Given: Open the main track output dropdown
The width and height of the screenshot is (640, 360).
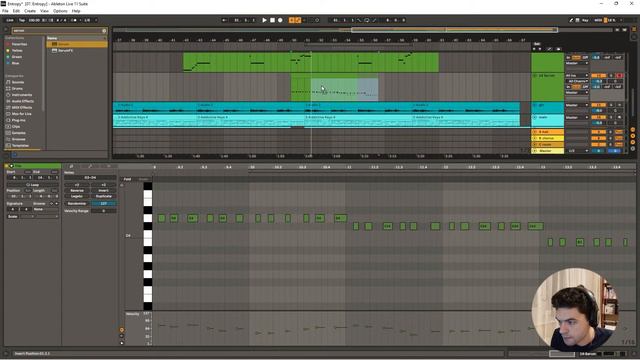Looking at the screenshot, I should click(577, 118).
